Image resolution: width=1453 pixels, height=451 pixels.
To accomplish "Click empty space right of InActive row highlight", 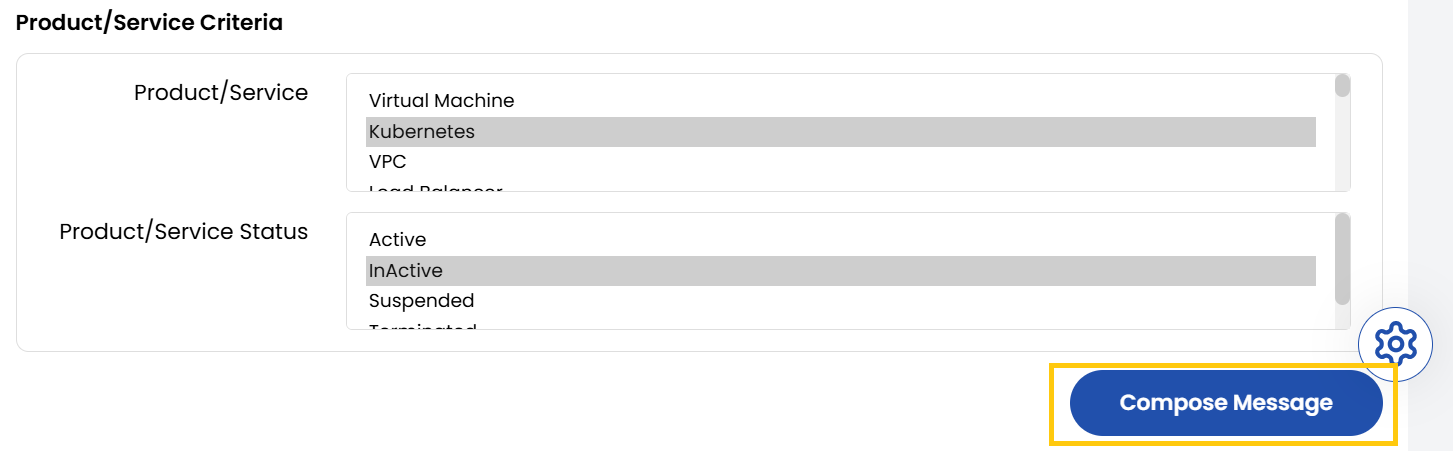I will pyautogui.click(x=1325, y=271).
